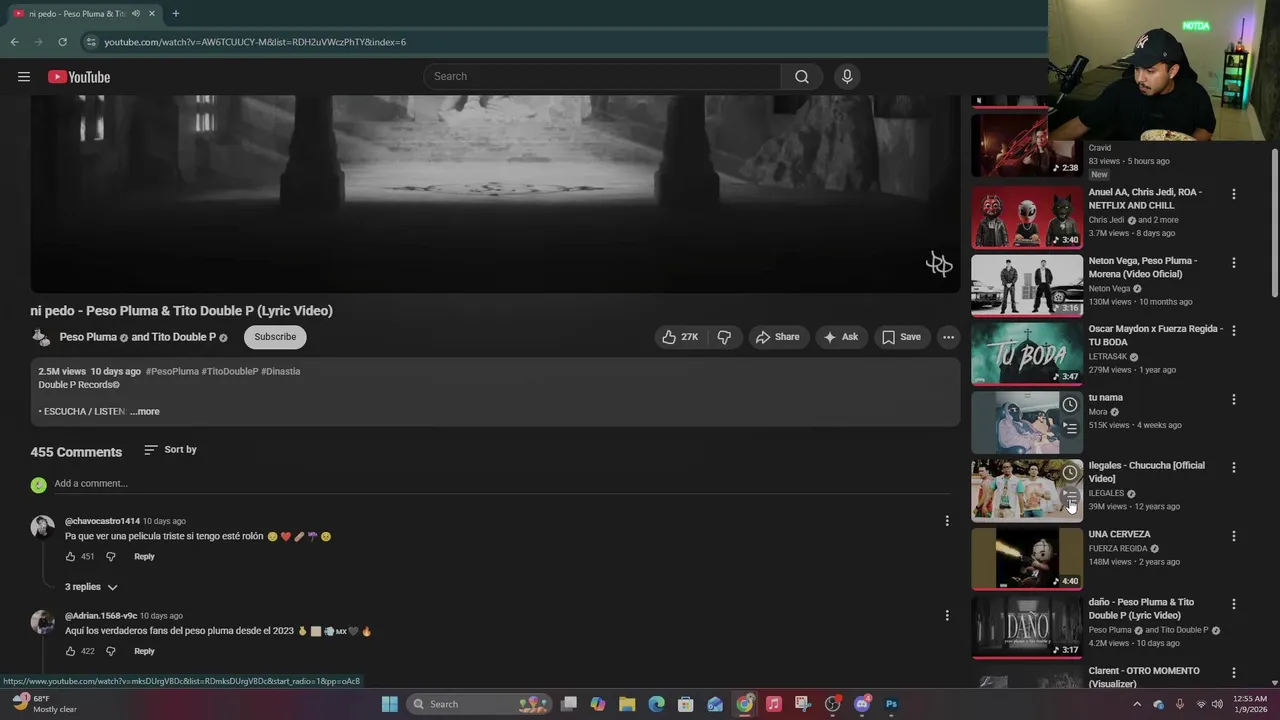Click the search magnifier button
This screenshot has width=1280, height=720.
coord(802,77)
